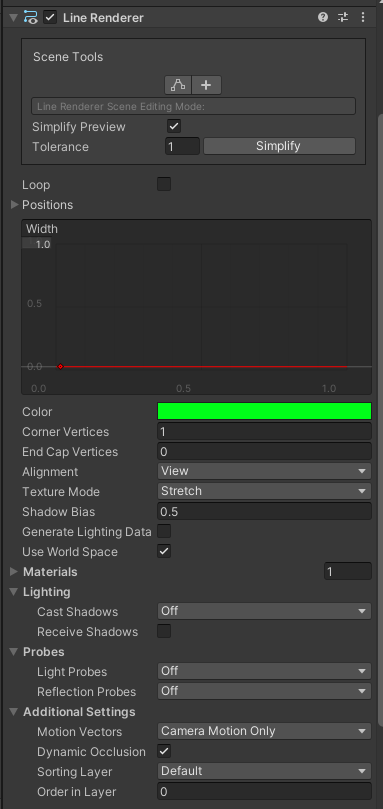Enable the Loop checkbox

[x=164, y=184]
